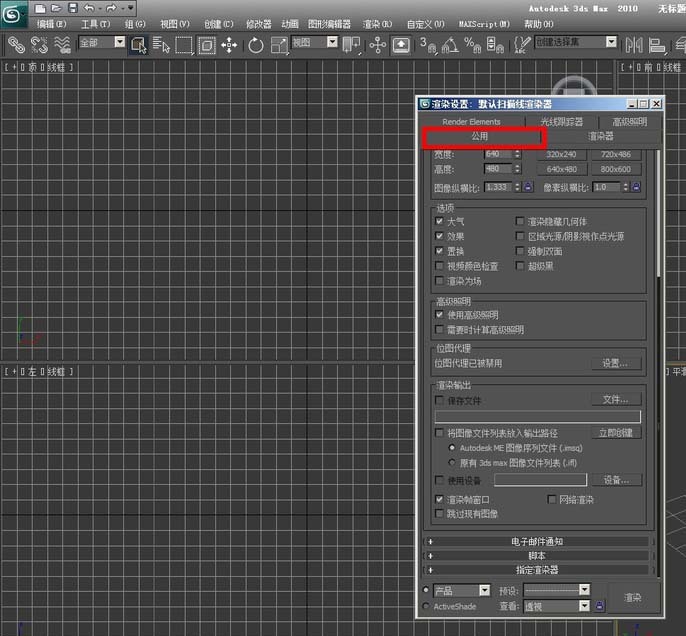Image resolution: width=686 pixels, height=636 pixels.
Task: Activate the Select and Move tool
Action: point(229,45)
